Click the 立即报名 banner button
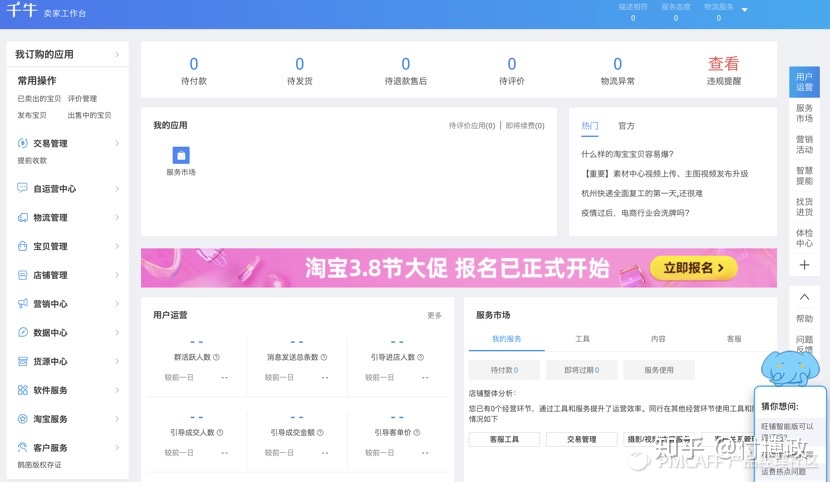830x482 pixels. click(693, 268)
